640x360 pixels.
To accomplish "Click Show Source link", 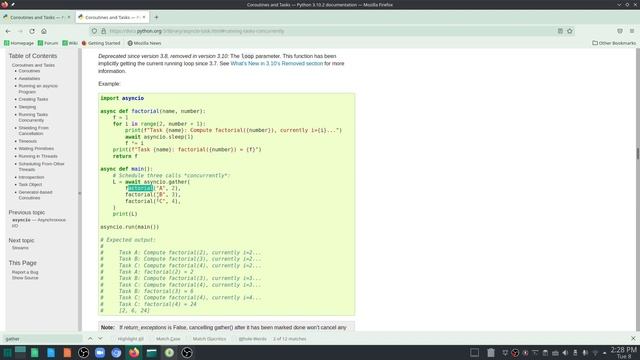I will coord(25,278).
